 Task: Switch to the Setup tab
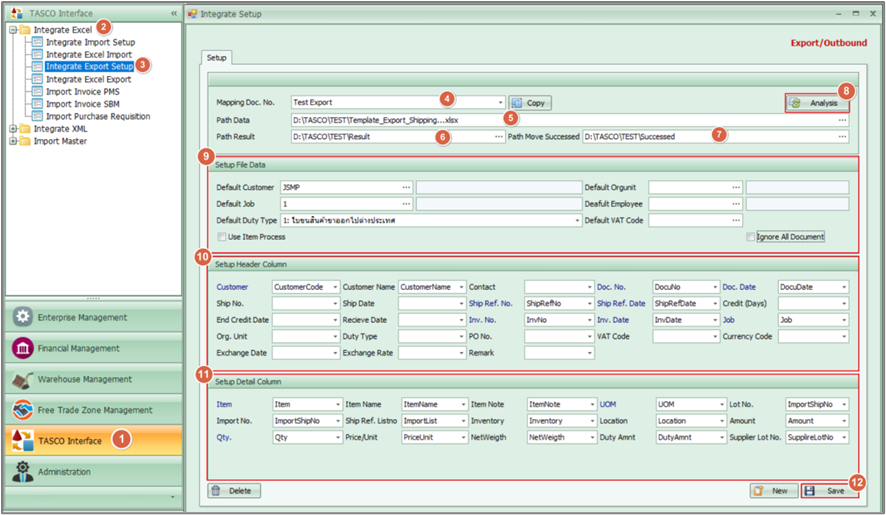coord(217,58)
